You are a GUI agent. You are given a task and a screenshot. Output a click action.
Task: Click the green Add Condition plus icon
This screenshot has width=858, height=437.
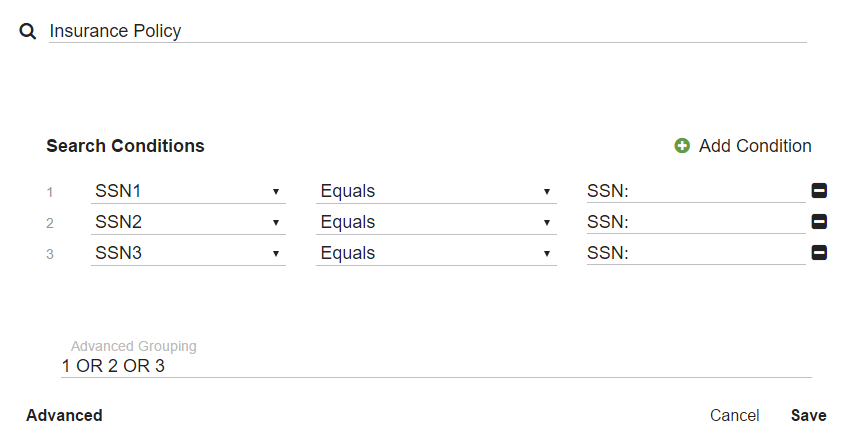point(682,146)
